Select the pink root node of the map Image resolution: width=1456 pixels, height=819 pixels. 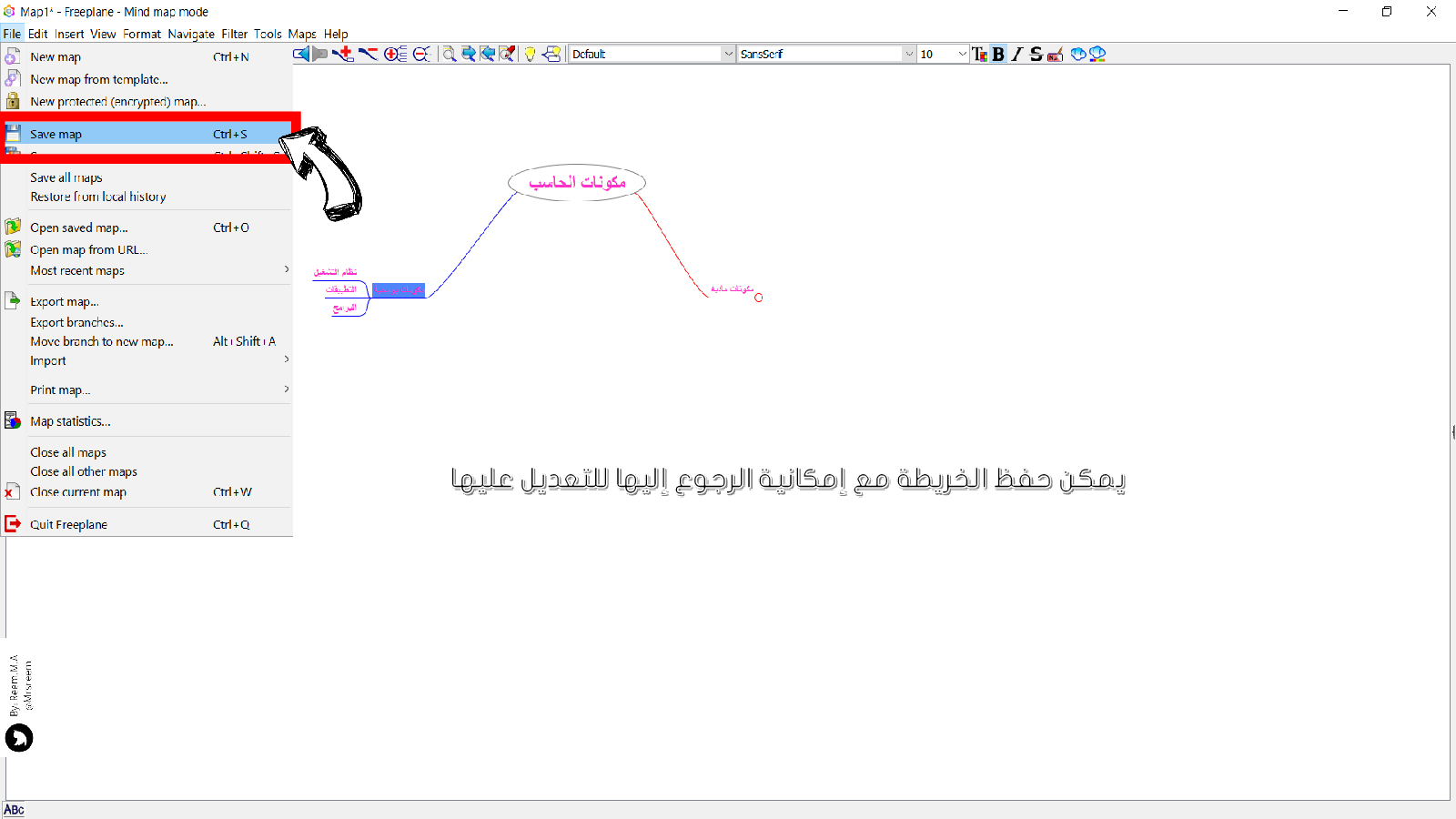click(577, 183)
